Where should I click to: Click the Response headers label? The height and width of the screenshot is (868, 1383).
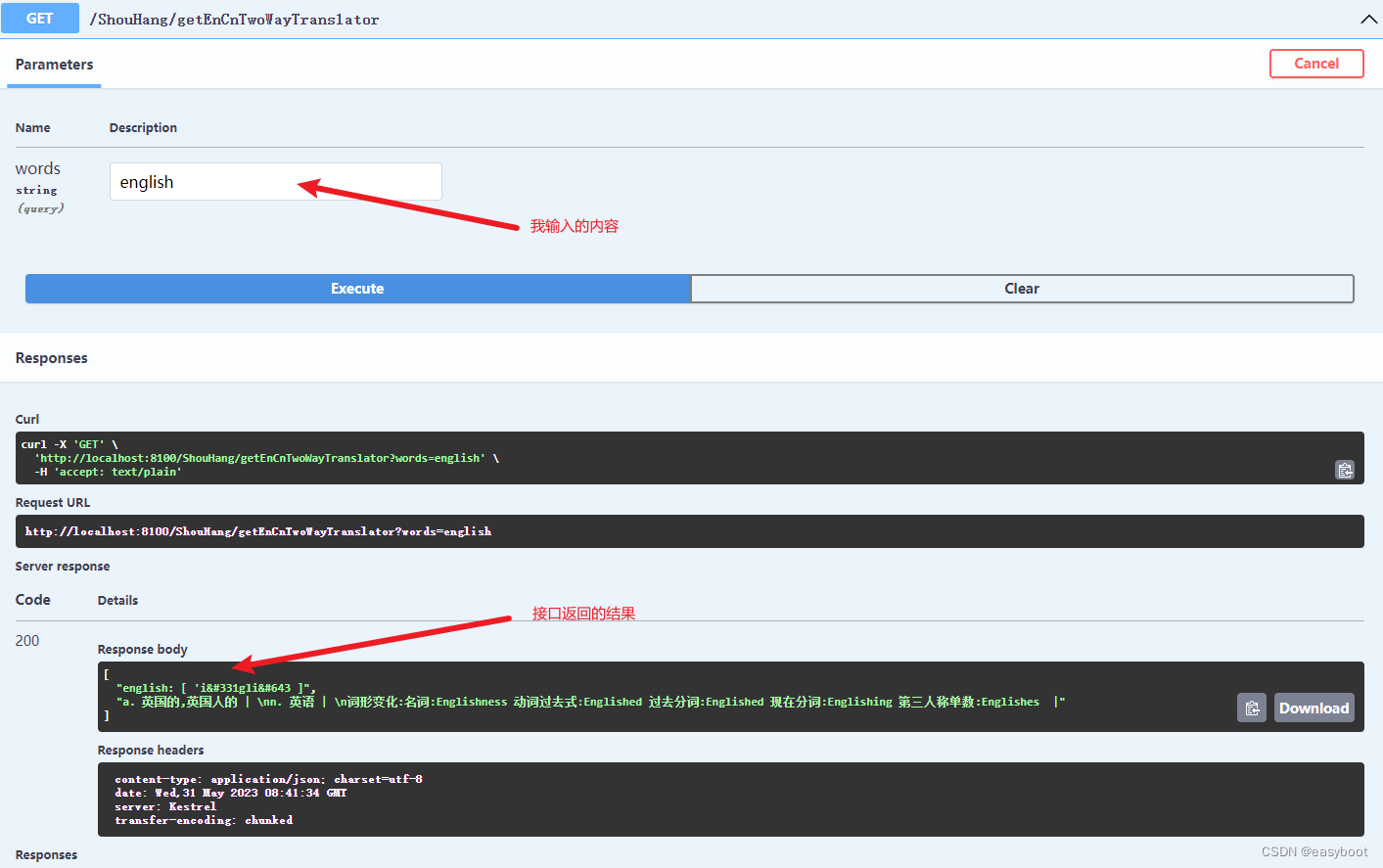coord(151,751)
